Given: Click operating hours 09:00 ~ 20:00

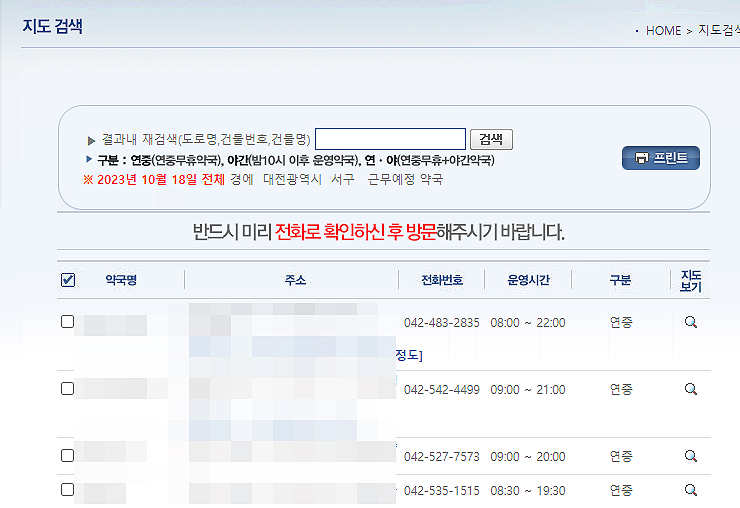Looking at the screenshot, I should click(x=528, y=457).
